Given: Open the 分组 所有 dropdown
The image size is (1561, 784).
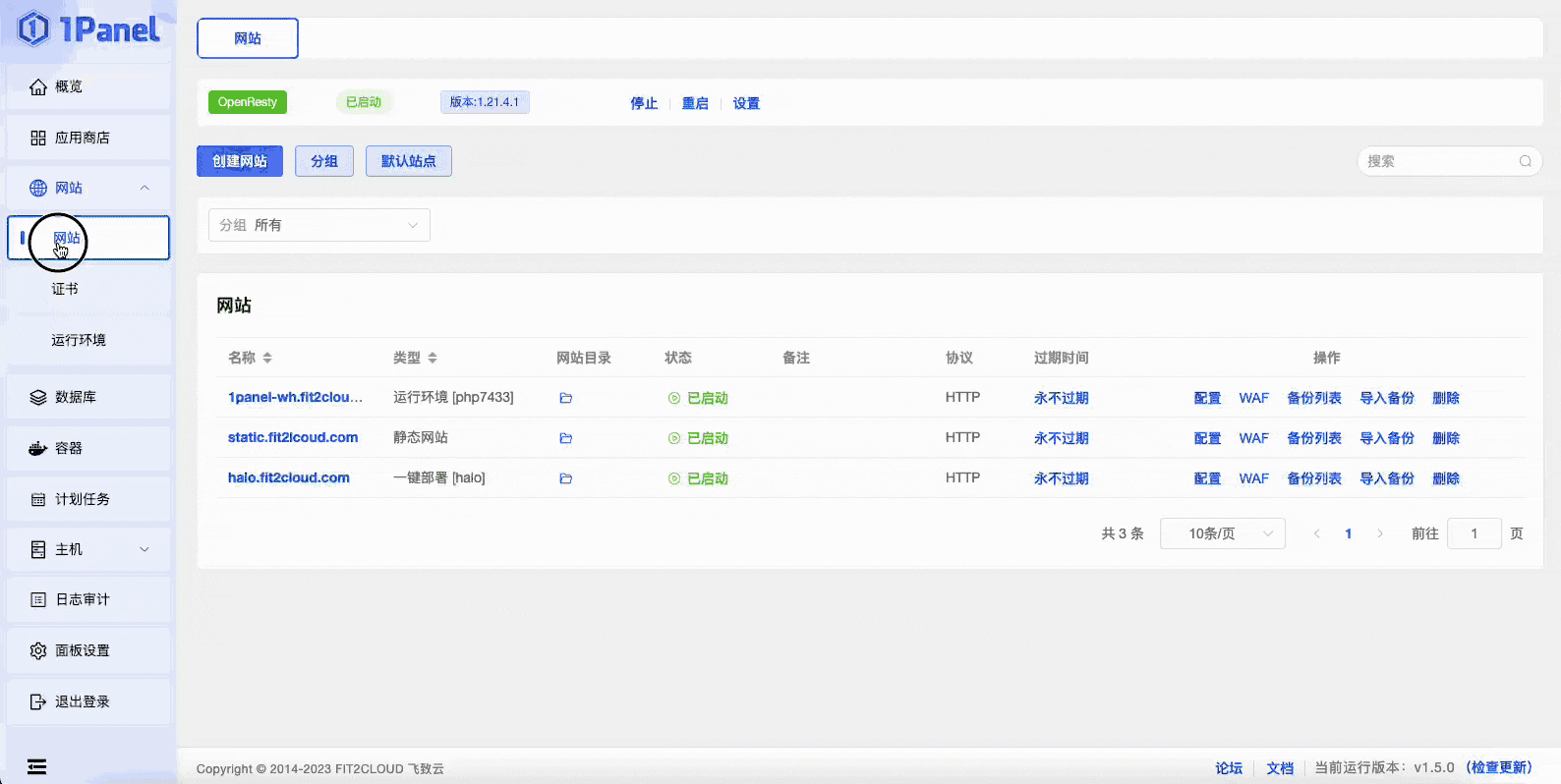Looking at the screenshot, I should [319, 225].
